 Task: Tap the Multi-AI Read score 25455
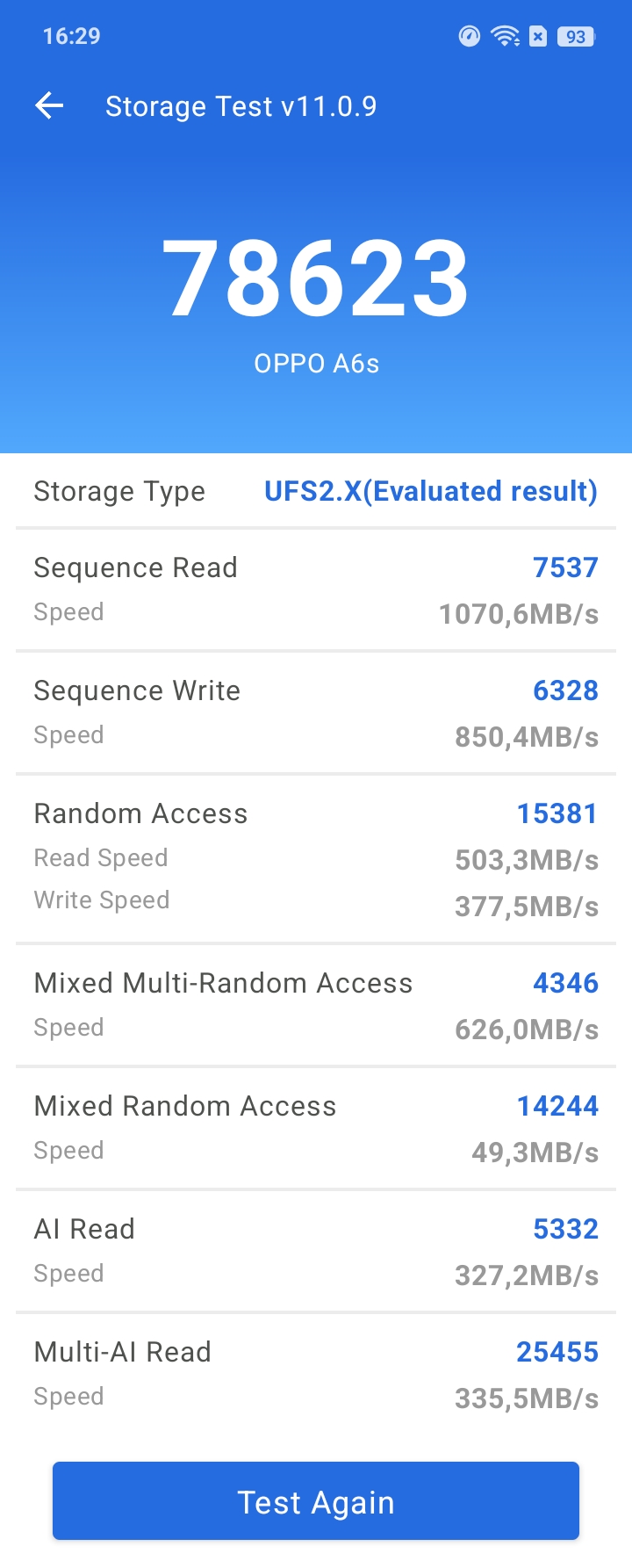pos(557,1352)
